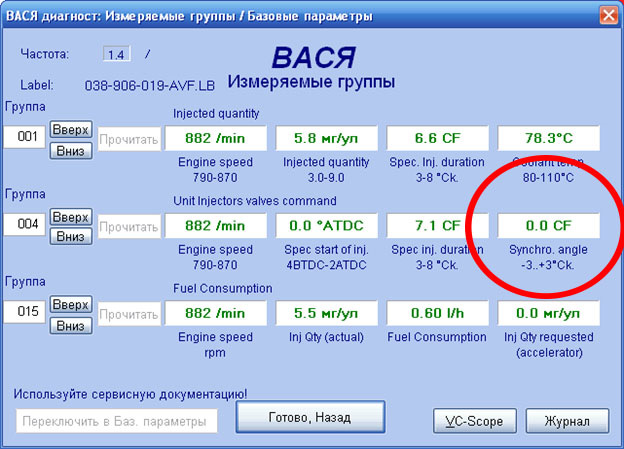Click the group number field 001
The image size is (624, 449).
[x=25, y=137]
